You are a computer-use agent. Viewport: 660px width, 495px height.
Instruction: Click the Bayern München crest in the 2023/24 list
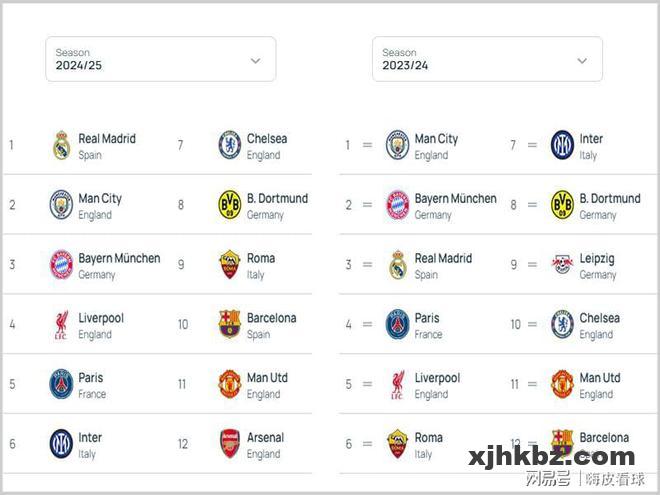(398, 205)
